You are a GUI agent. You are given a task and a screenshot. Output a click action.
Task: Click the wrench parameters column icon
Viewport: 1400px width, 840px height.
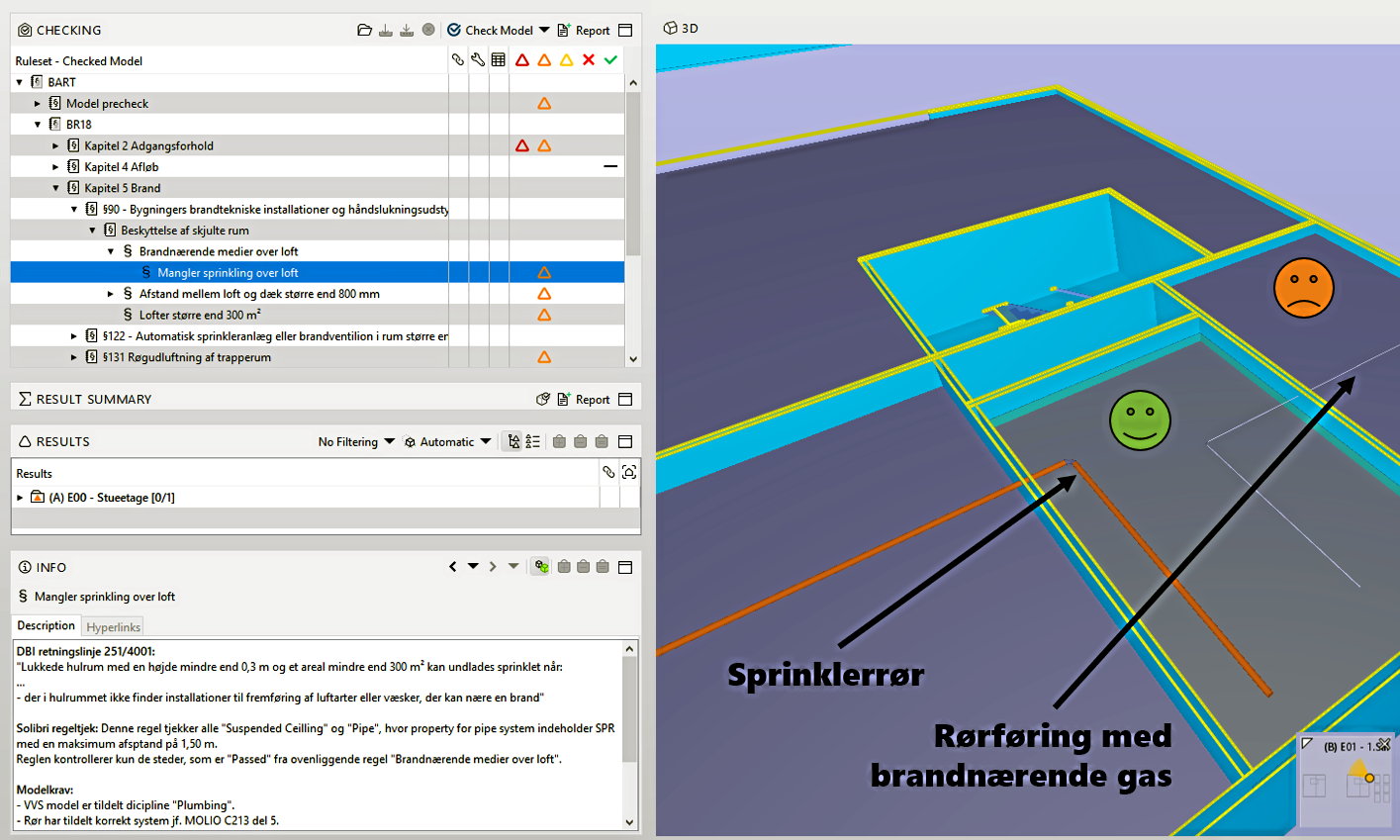478,60
